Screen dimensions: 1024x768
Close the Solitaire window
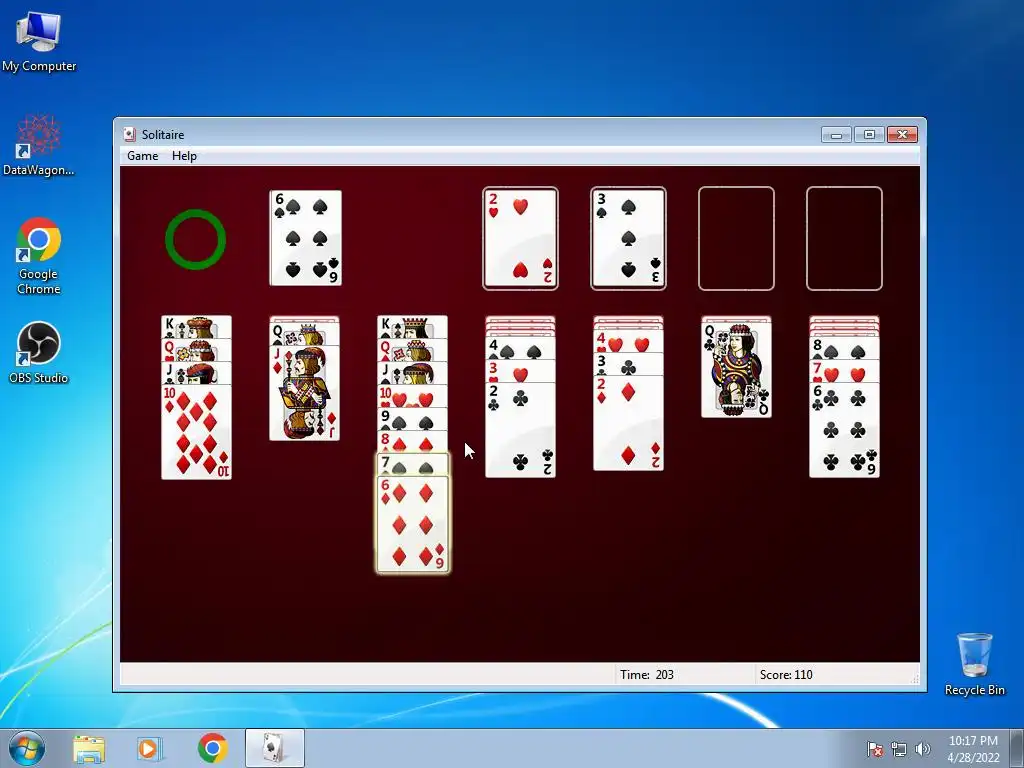[x=903, y=135]
